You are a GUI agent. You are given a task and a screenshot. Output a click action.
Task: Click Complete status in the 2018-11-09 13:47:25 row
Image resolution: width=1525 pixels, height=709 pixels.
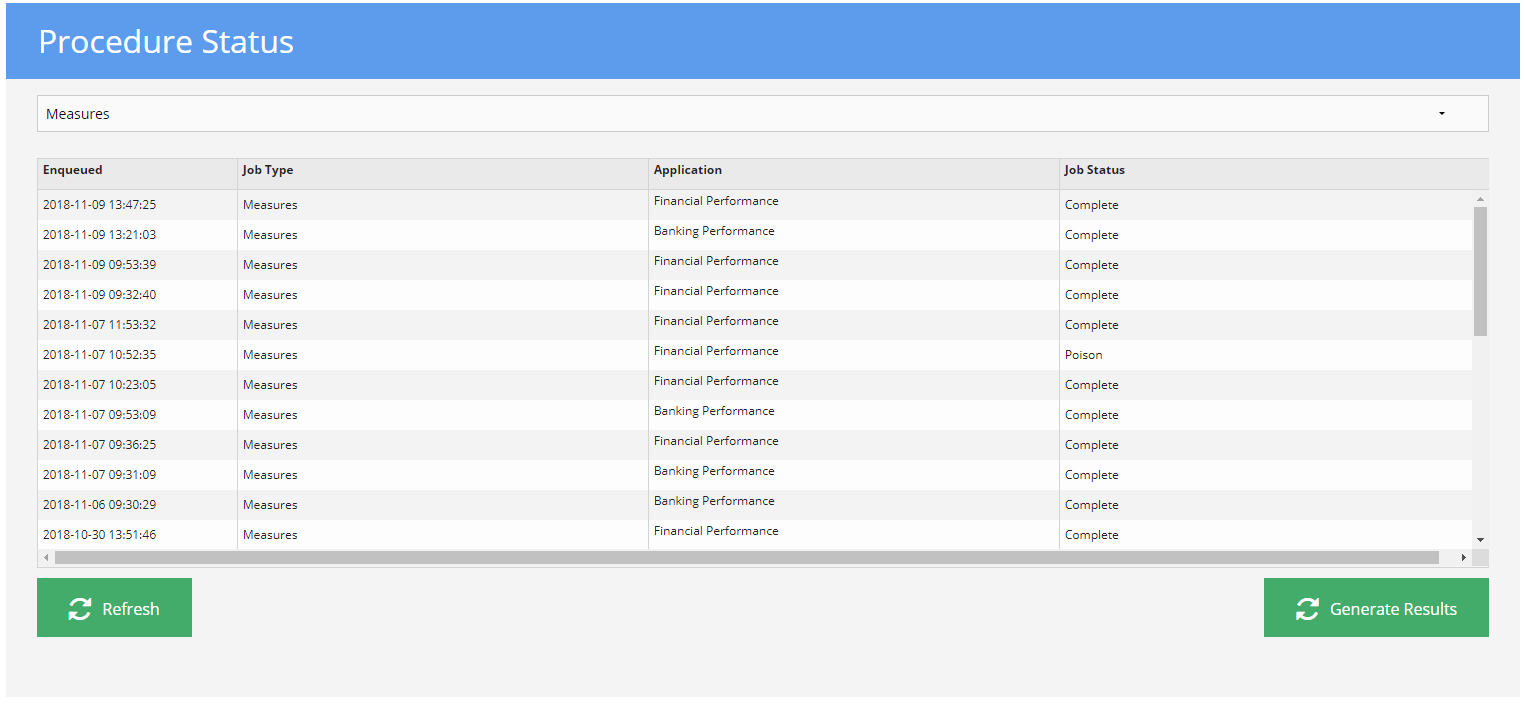click(x=1092, y=205)
